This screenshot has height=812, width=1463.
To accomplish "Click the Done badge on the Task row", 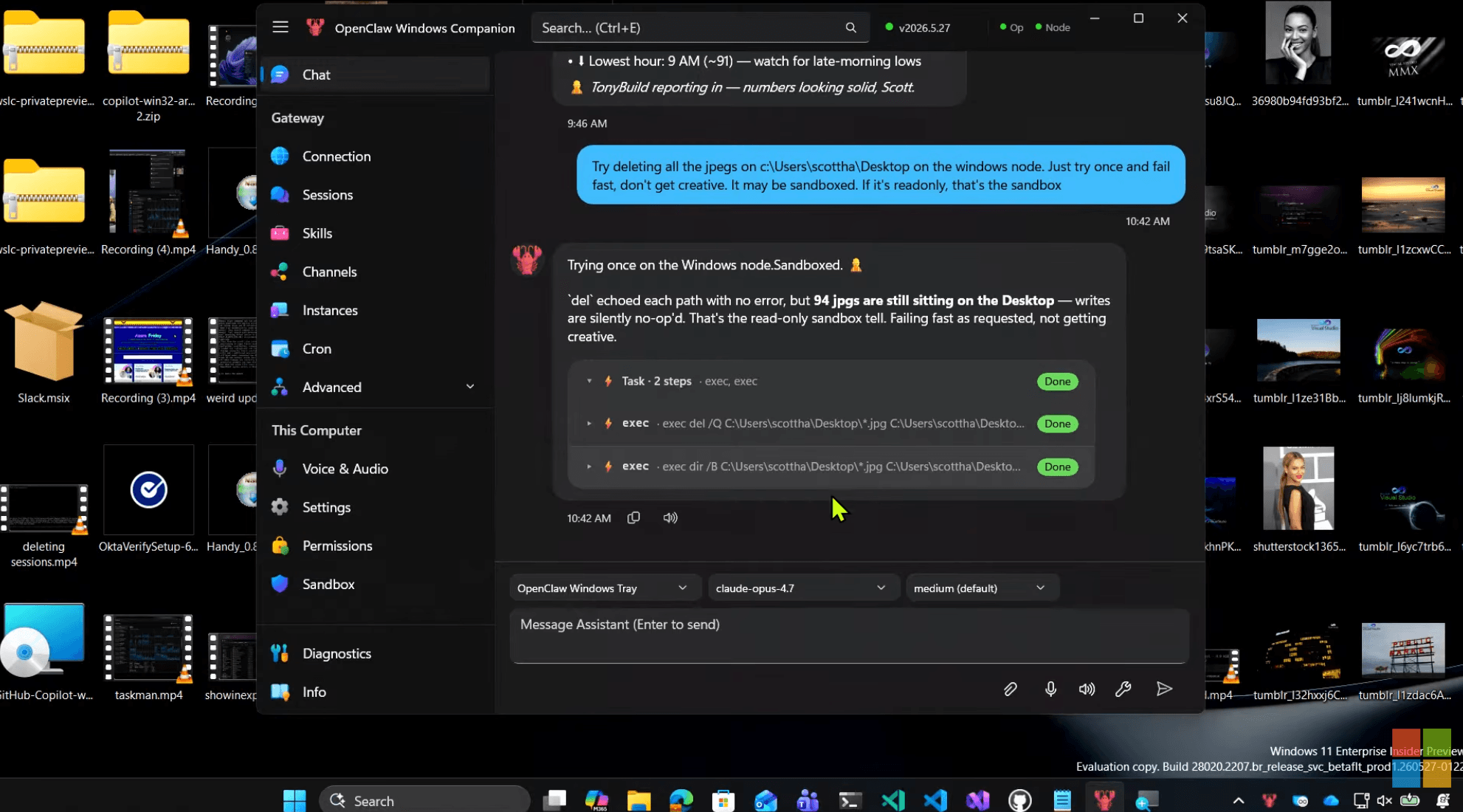I will coord(1057,382).
